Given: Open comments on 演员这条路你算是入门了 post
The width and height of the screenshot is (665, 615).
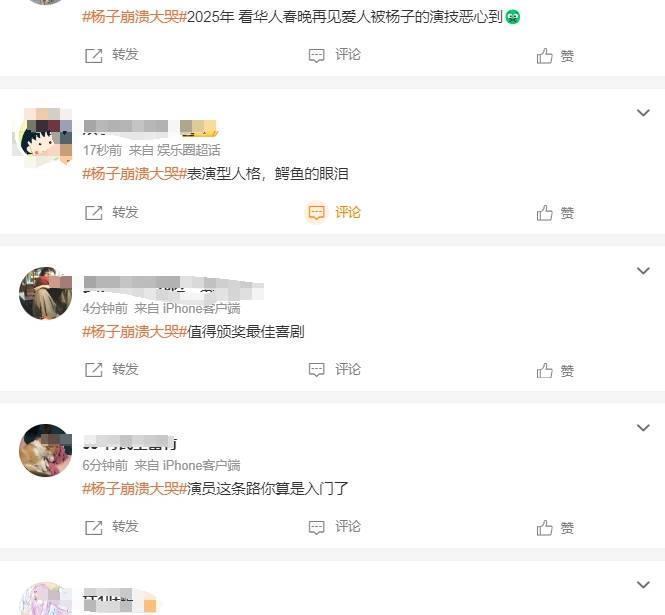Looking at the screenshot, I should tap(316, 528).
